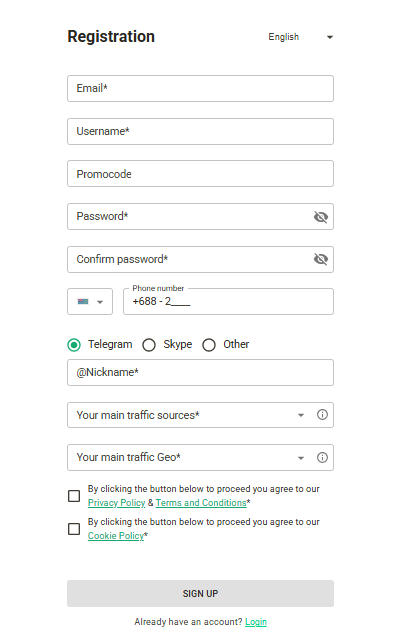Toggle Confirm password visibility eye icon

pyautogui.click(x=321, y=259)
